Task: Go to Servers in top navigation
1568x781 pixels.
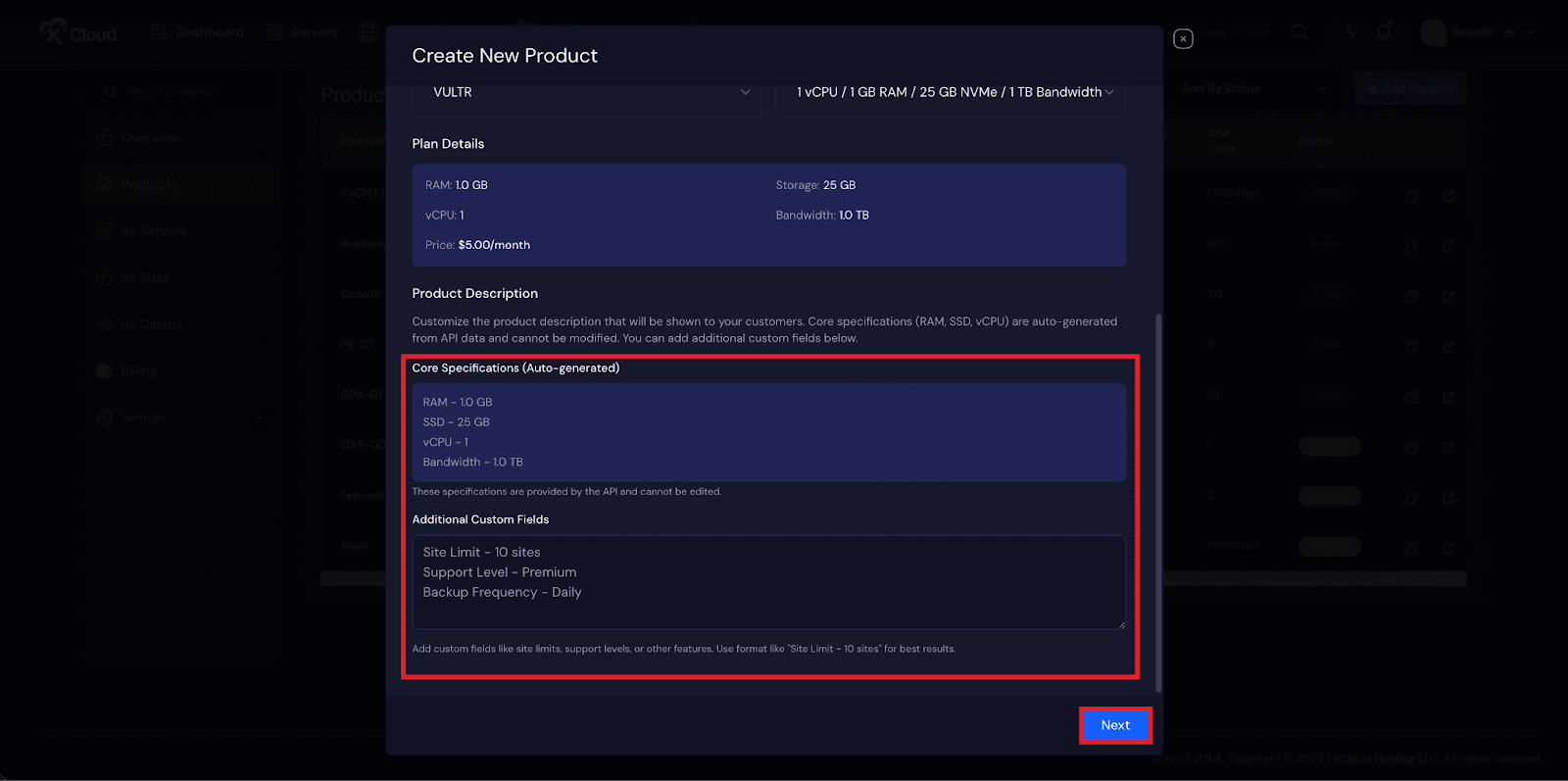Action: 302,32
